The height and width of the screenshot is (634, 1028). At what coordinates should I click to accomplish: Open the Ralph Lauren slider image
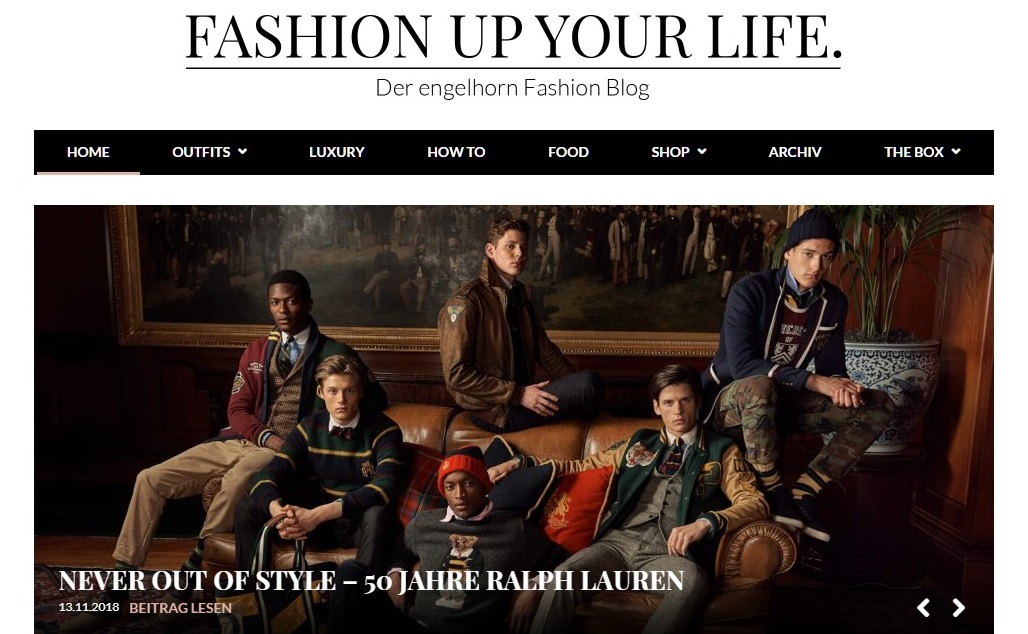coord(514,420)
